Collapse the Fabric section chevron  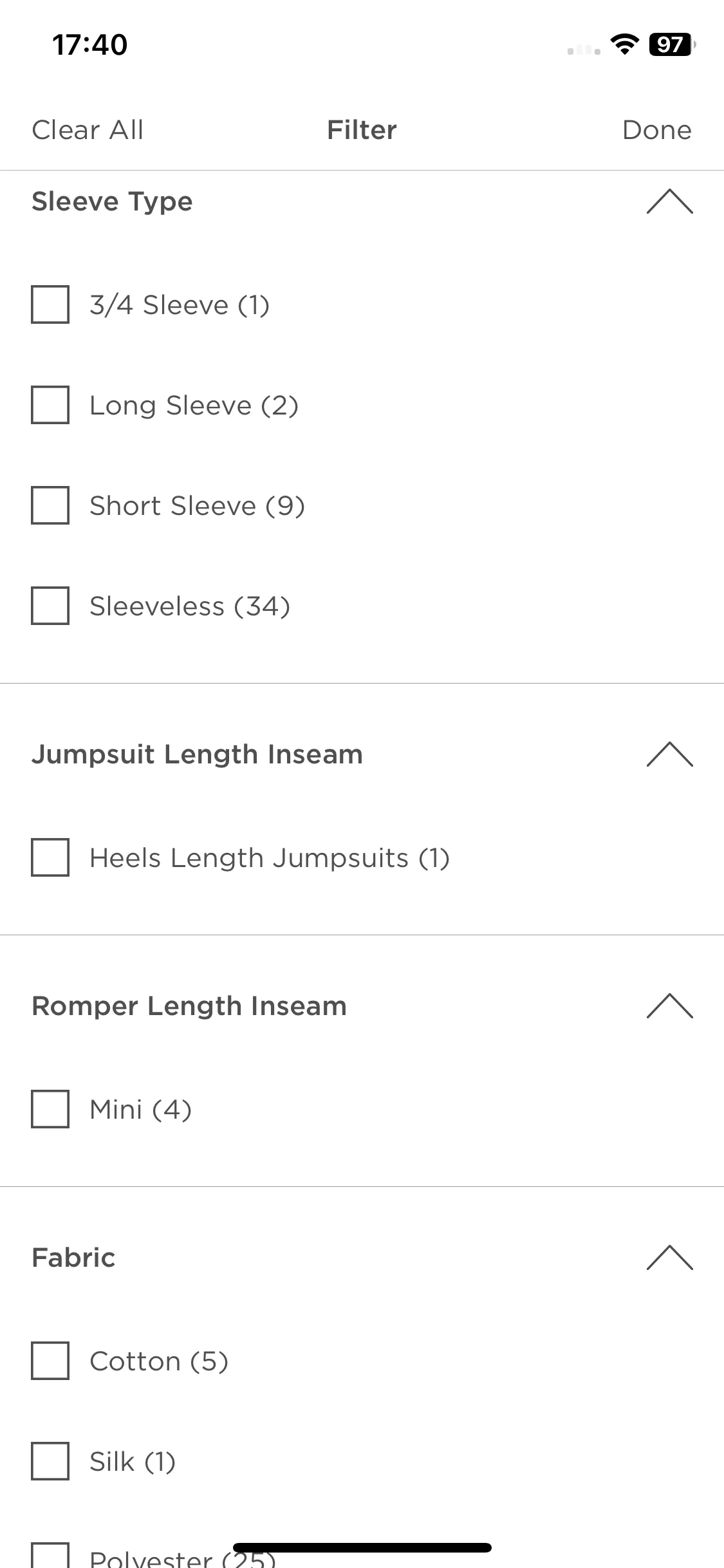[x=669, y=1258]
